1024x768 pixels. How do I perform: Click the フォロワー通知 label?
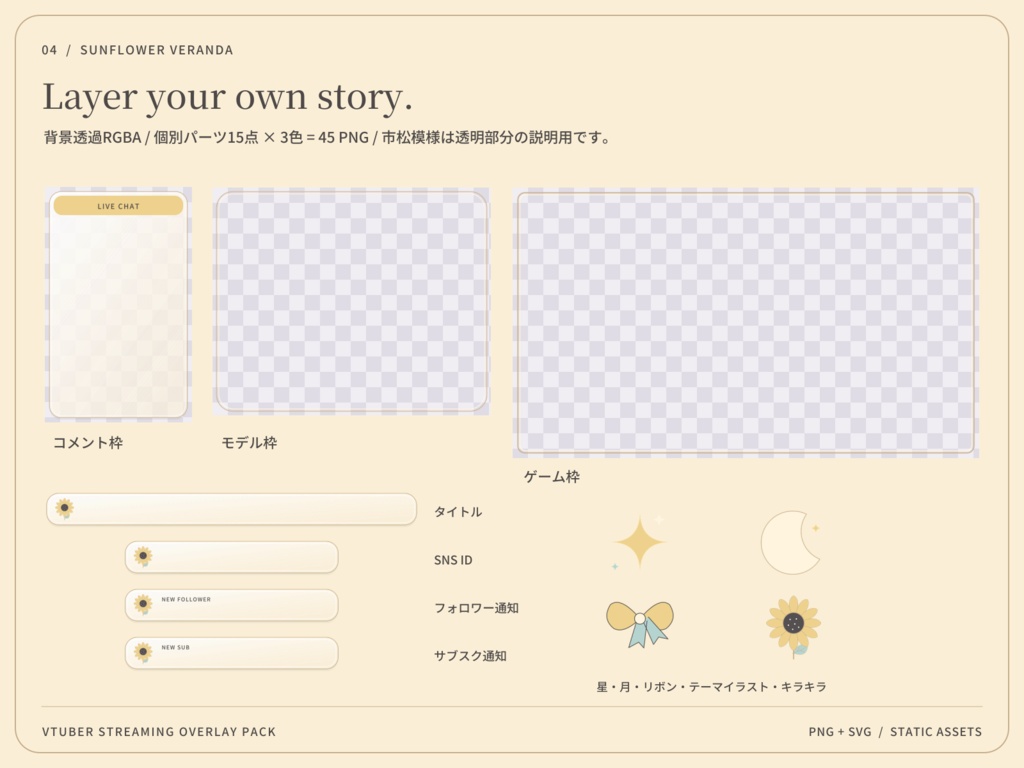click(x=477, y=608)
